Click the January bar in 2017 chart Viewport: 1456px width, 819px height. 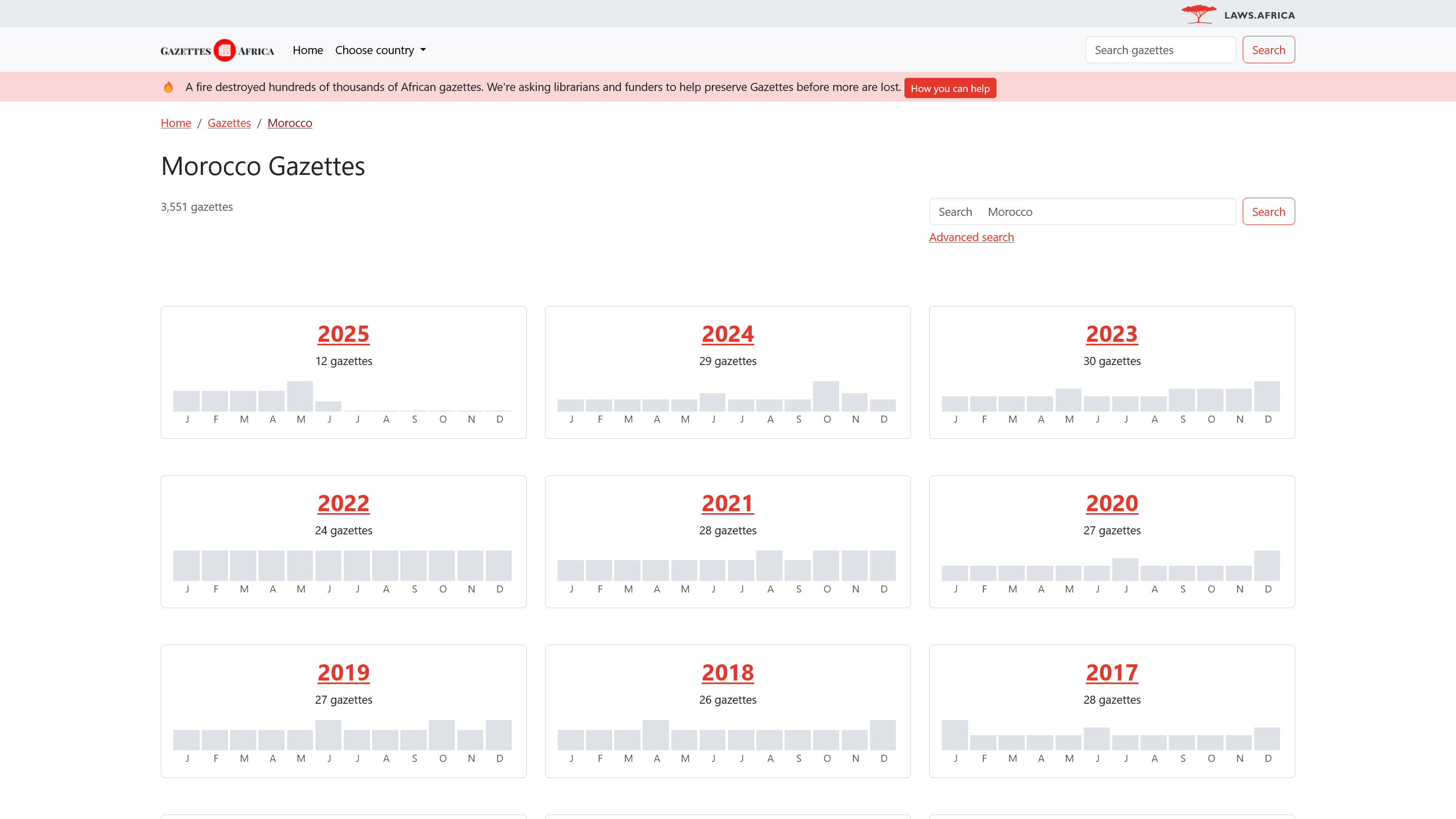click(x=954, y=735)
